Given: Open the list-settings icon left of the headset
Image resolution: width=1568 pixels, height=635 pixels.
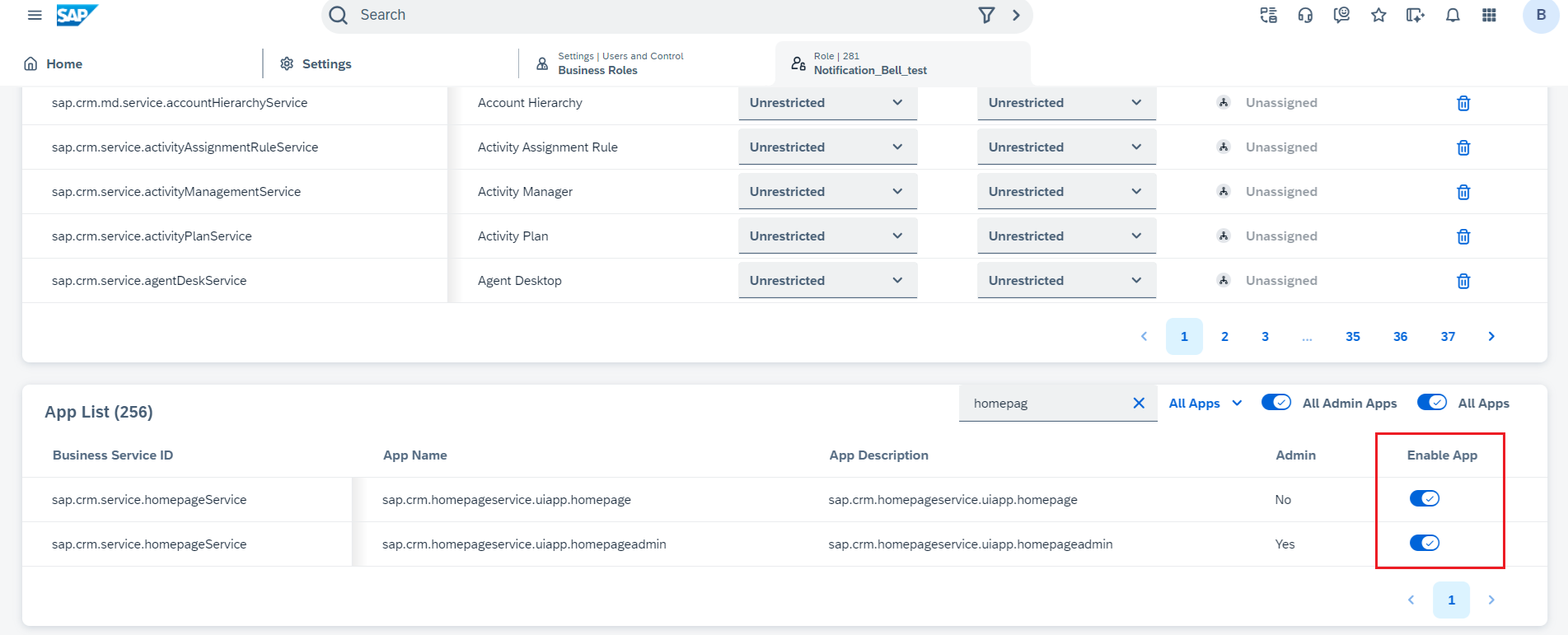Looking at the screenshot, I should [1269, 15].
